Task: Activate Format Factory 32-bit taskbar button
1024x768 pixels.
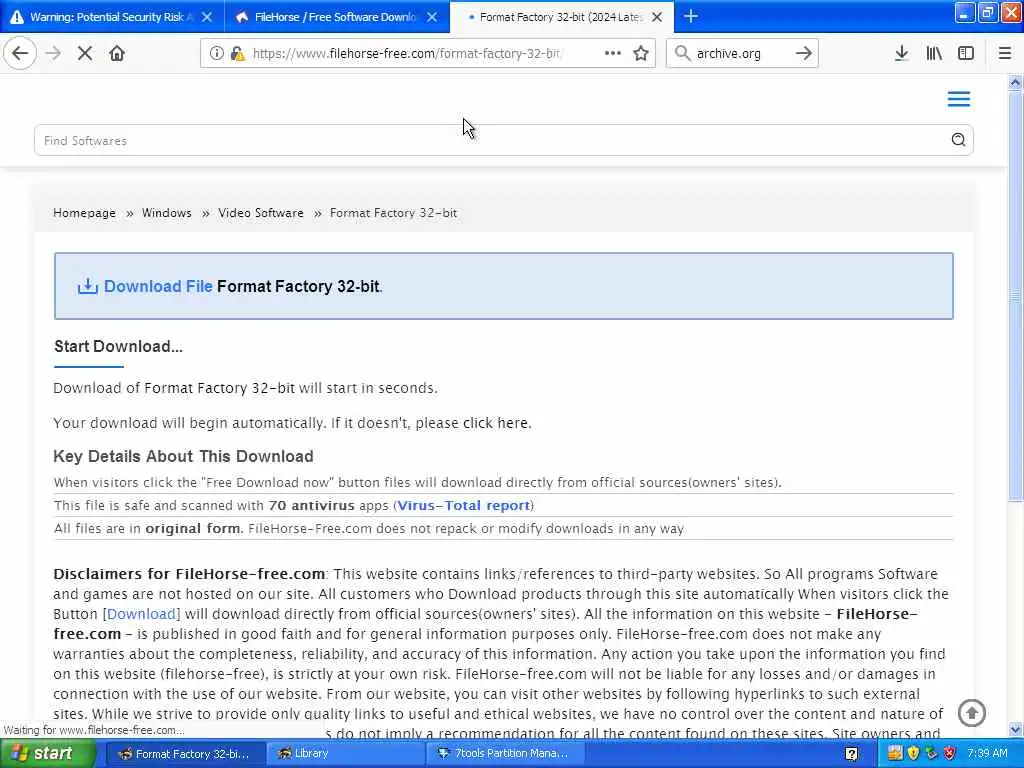Action: click(x=185, y=754)
